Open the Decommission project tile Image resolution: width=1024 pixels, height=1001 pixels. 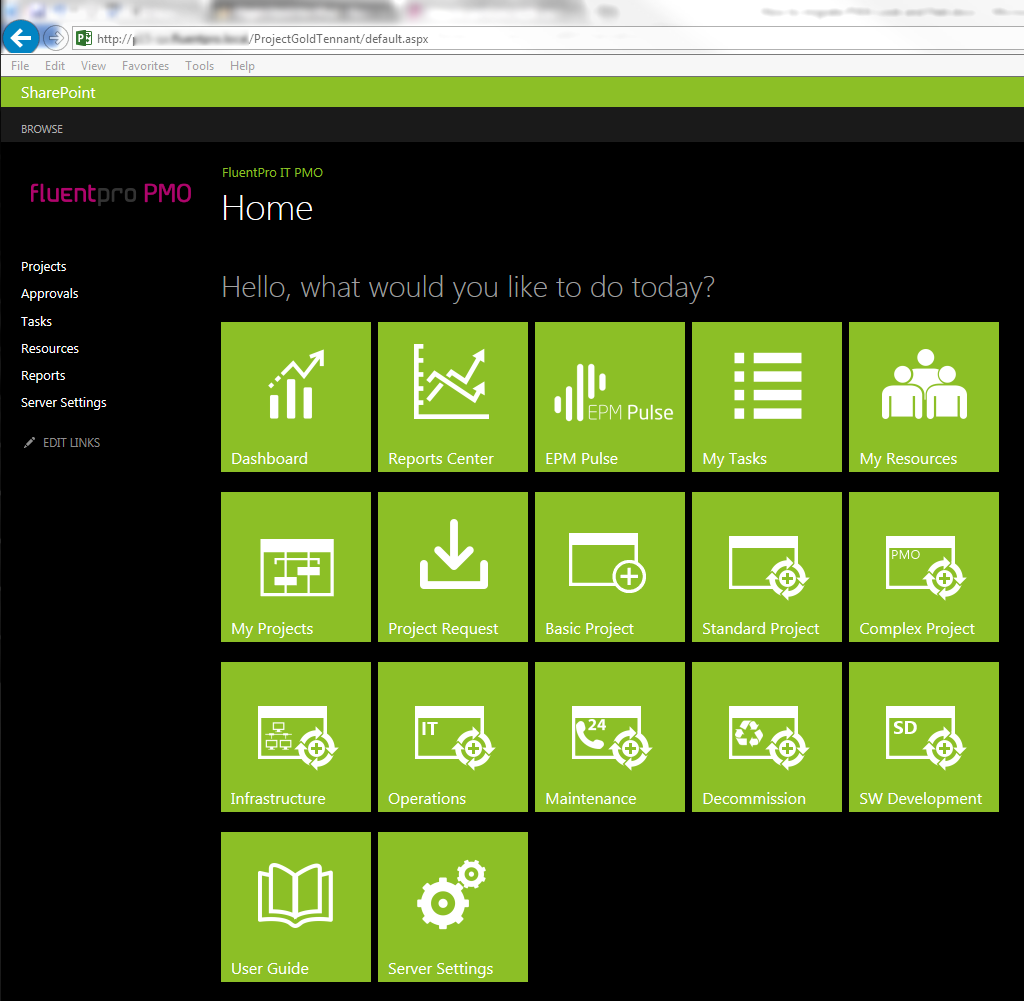coord(767,737)
